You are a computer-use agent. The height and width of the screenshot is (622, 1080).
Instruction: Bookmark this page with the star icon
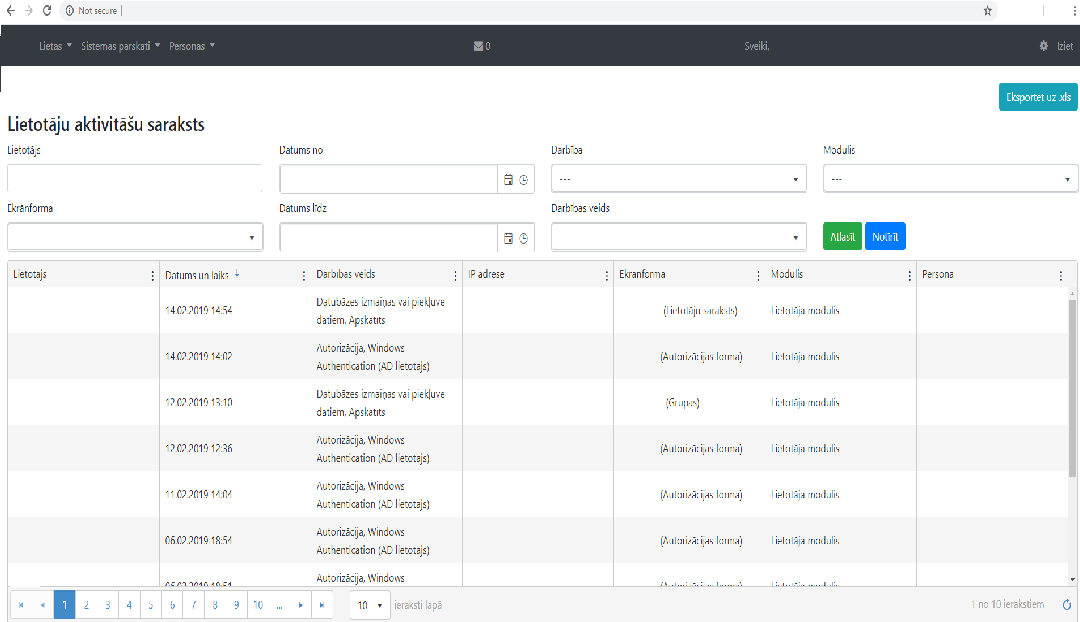point(987,10)
